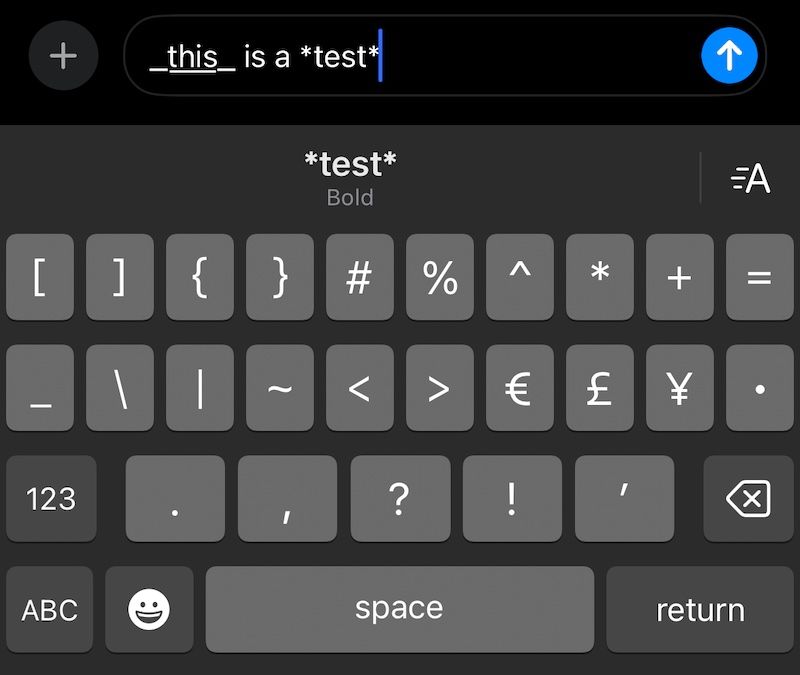Switch to the 123 numbers keyboard
800x675 pixels.
pyautogui.click(x=50, y=498)
